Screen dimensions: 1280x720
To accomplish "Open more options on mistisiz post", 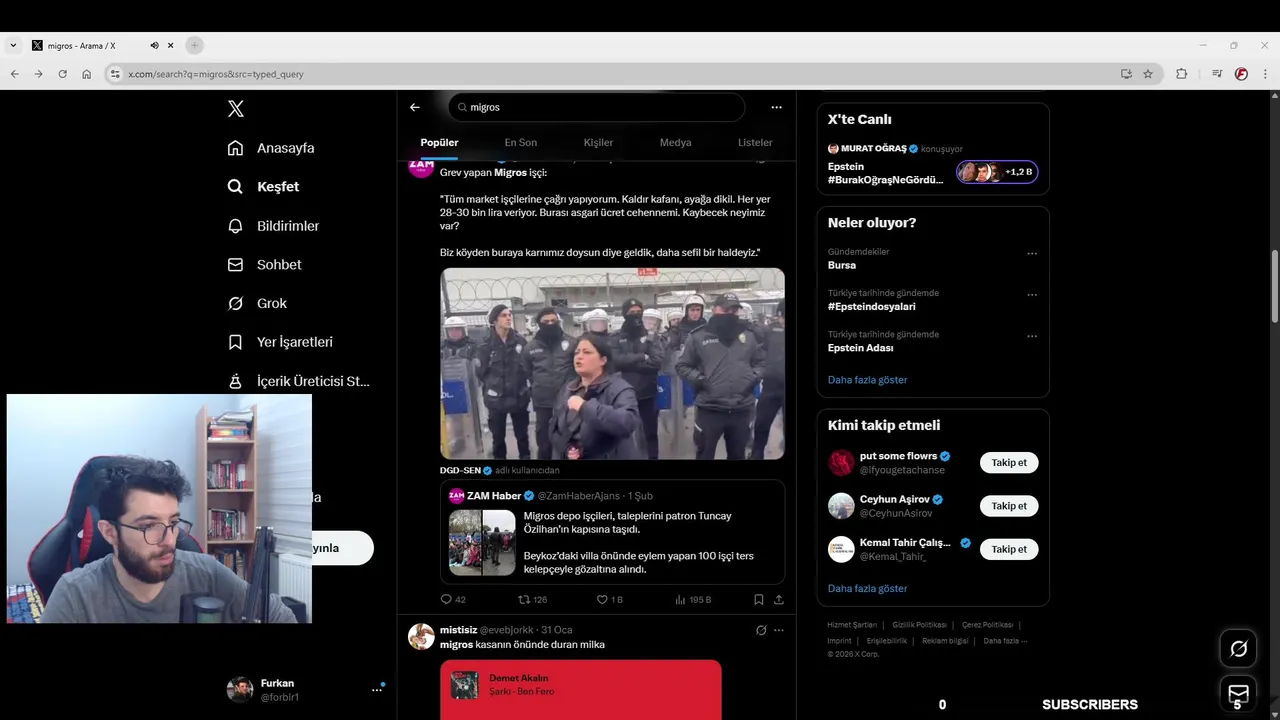I will click(779, 630).
